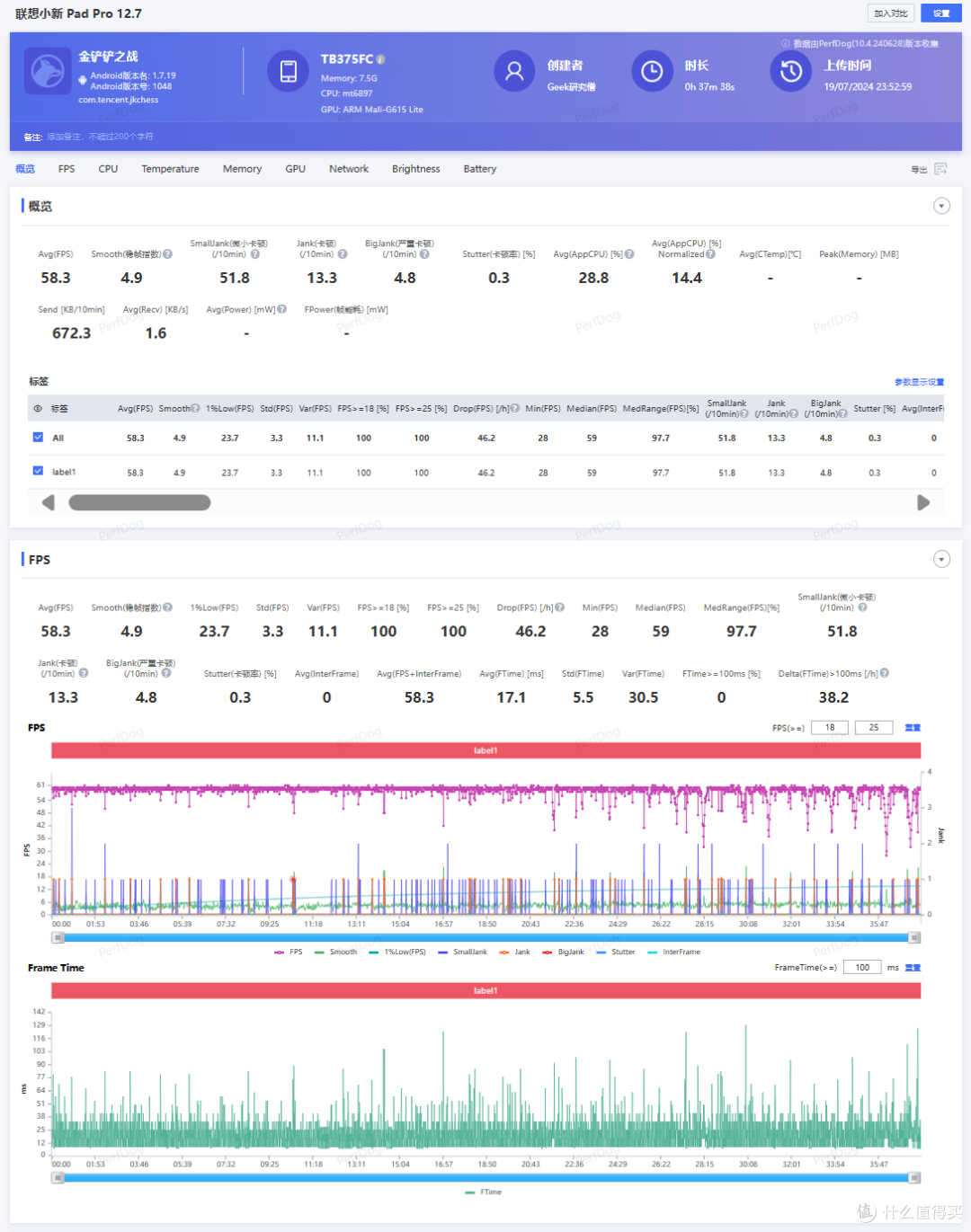Collapse the 概览 overview section
This screenshot has height=1232, width=971.
[941, 206]
